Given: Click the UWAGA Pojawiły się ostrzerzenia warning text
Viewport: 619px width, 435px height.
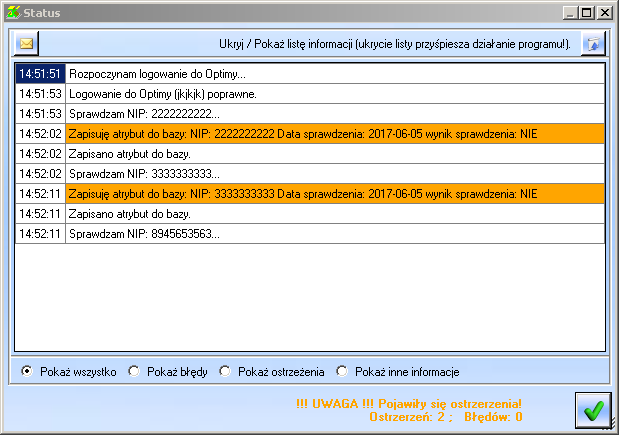Looking at the screenshot, I should point(409,404).
